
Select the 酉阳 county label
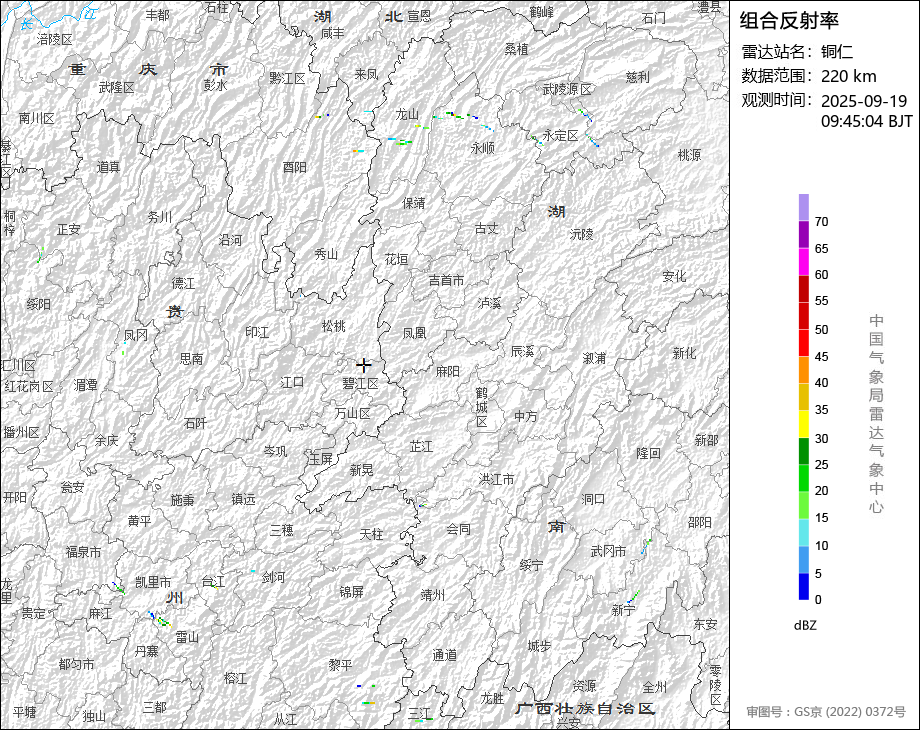(295, 167)
